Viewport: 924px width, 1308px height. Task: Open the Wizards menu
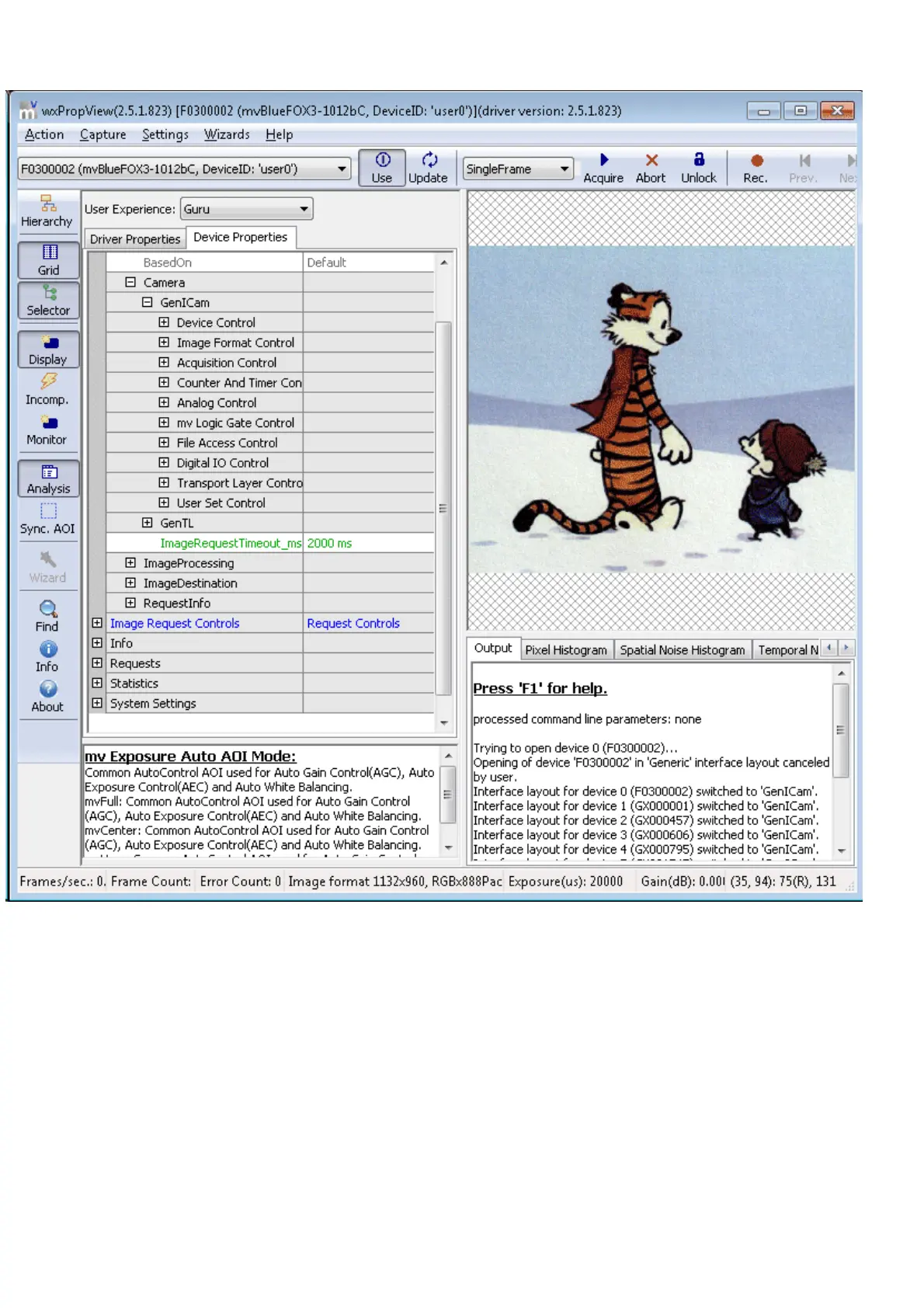pyautogui.click(x=227, y=134)
